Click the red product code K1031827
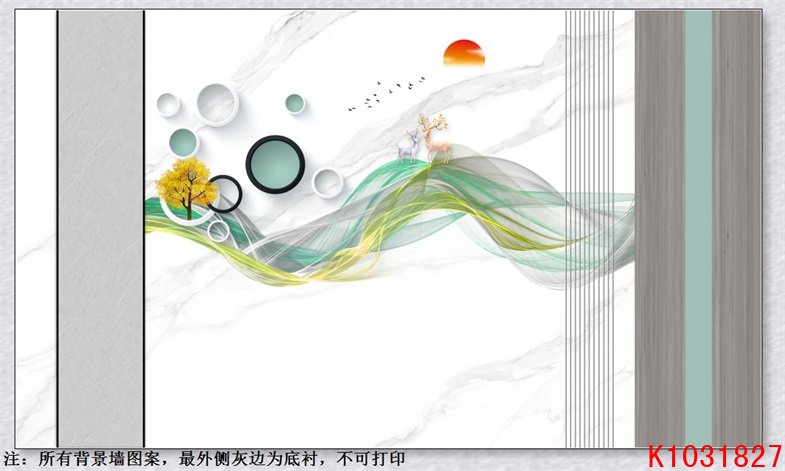 (x=715, y=456)
